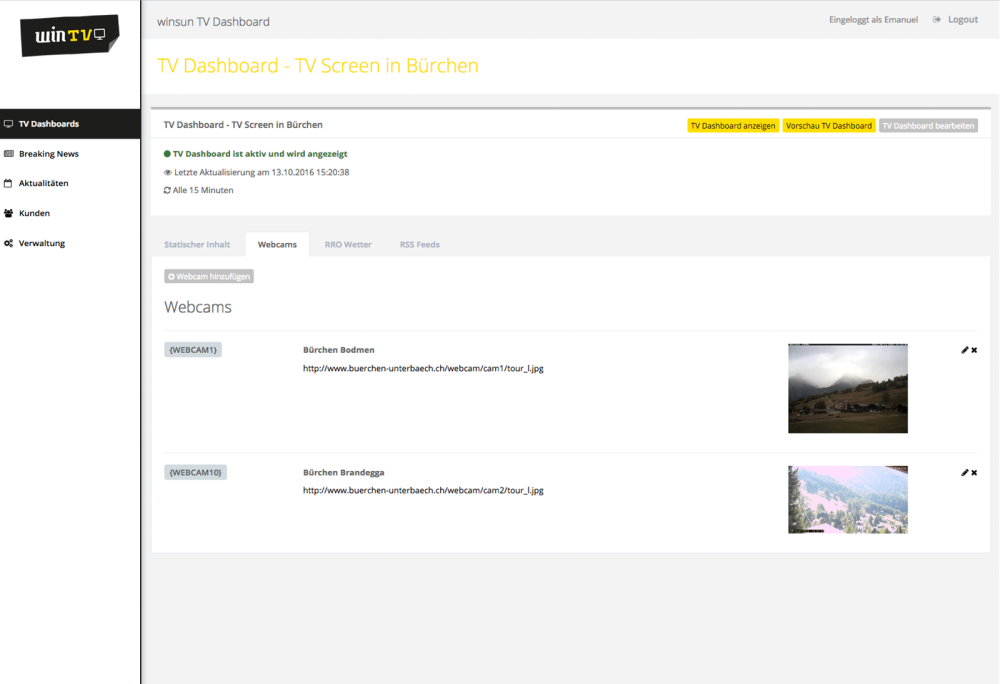Open Aktualitäten from the sidebar
Image resolution: width=1000 pixels, height=684 pixels.
[x=43, y=183]
